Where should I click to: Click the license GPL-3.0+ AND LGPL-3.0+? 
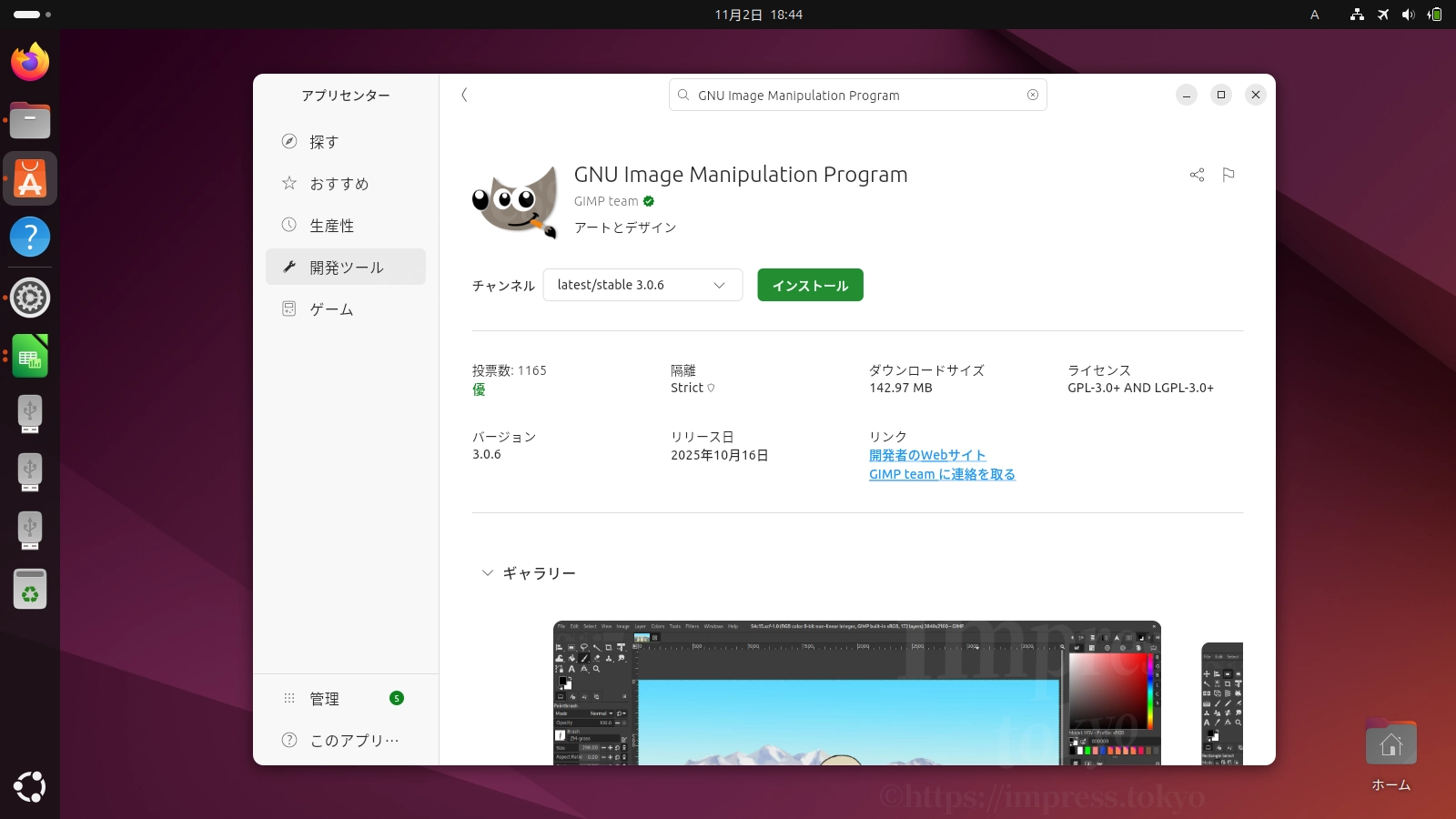tap(1141, 388)
